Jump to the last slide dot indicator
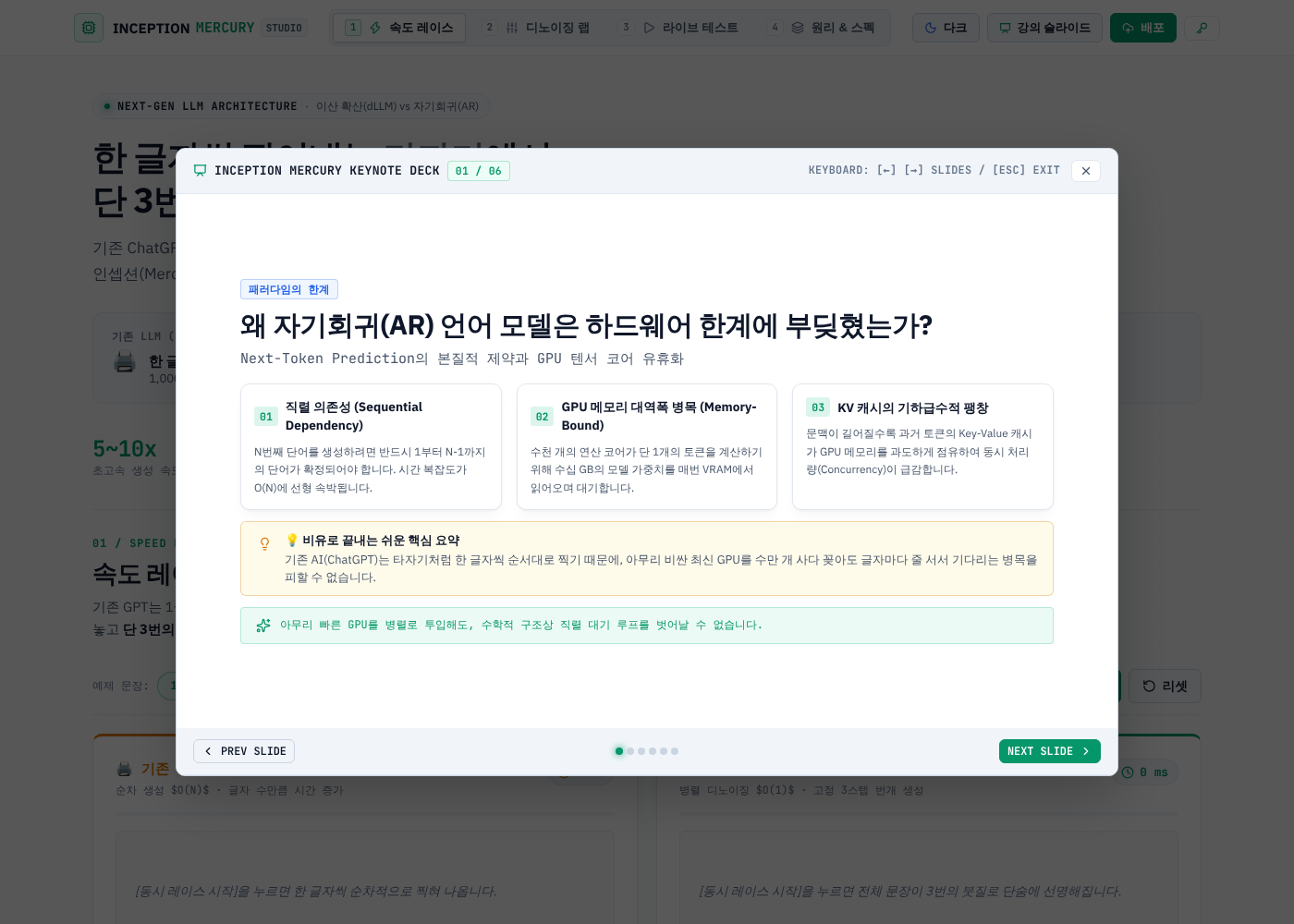Image resolution: width=1294 pixels, height=924 pixels. 675,751
